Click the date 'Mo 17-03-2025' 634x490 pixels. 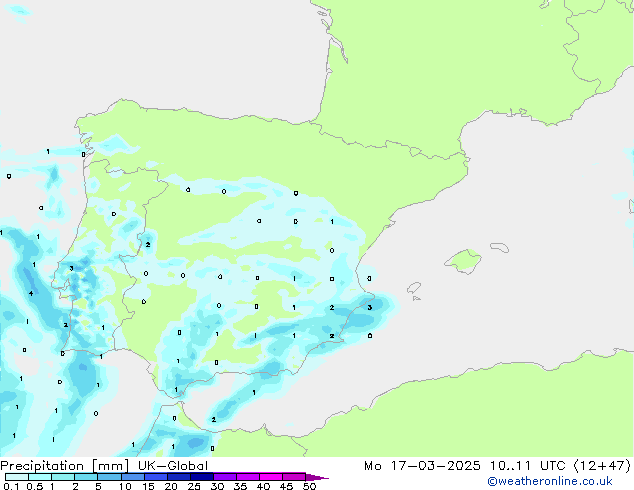tap(422, 466)
